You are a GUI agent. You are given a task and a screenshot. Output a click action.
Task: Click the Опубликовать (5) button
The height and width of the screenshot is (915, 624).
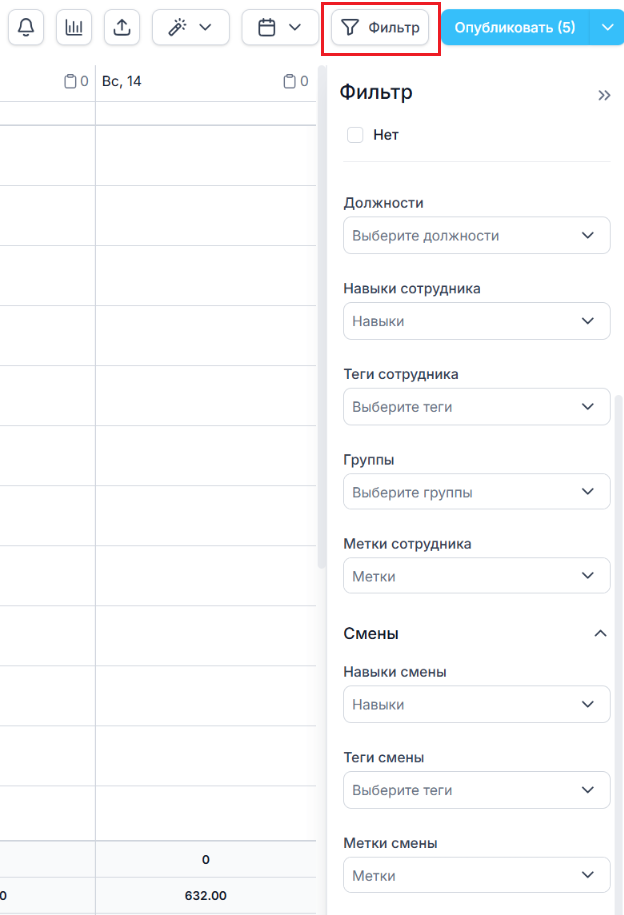point(515,27)
